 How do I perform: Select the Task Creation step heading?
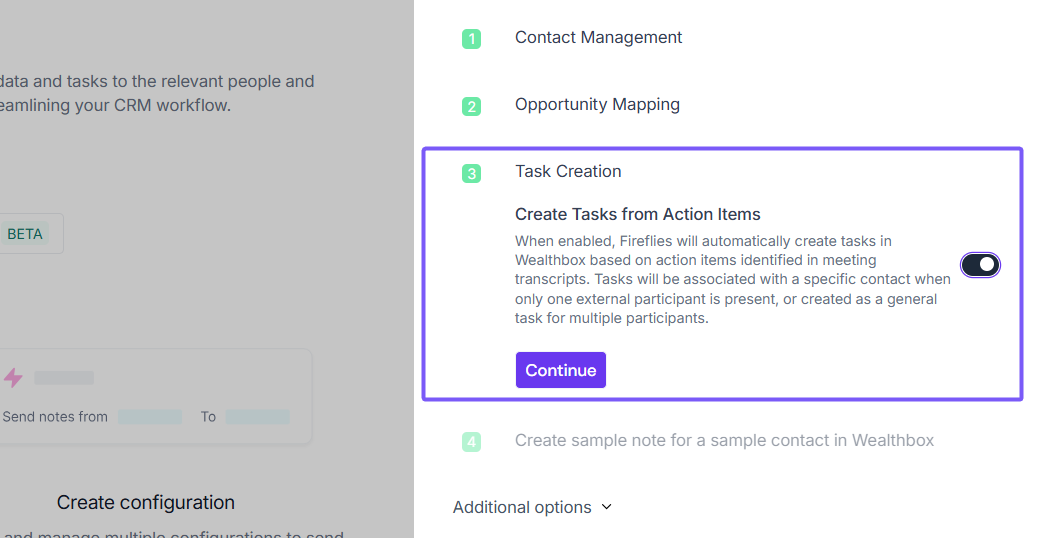tap(568, 171)
